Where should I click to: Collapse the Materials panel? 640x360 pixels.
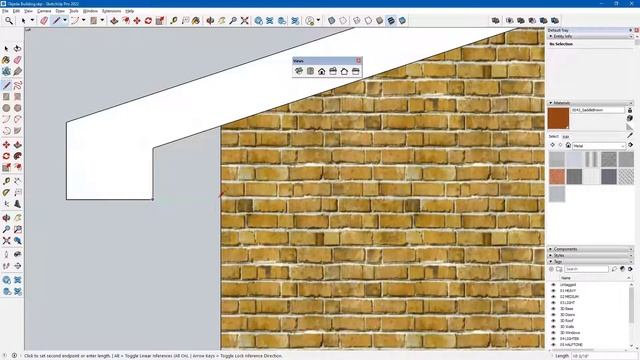[x=551, y=103]
